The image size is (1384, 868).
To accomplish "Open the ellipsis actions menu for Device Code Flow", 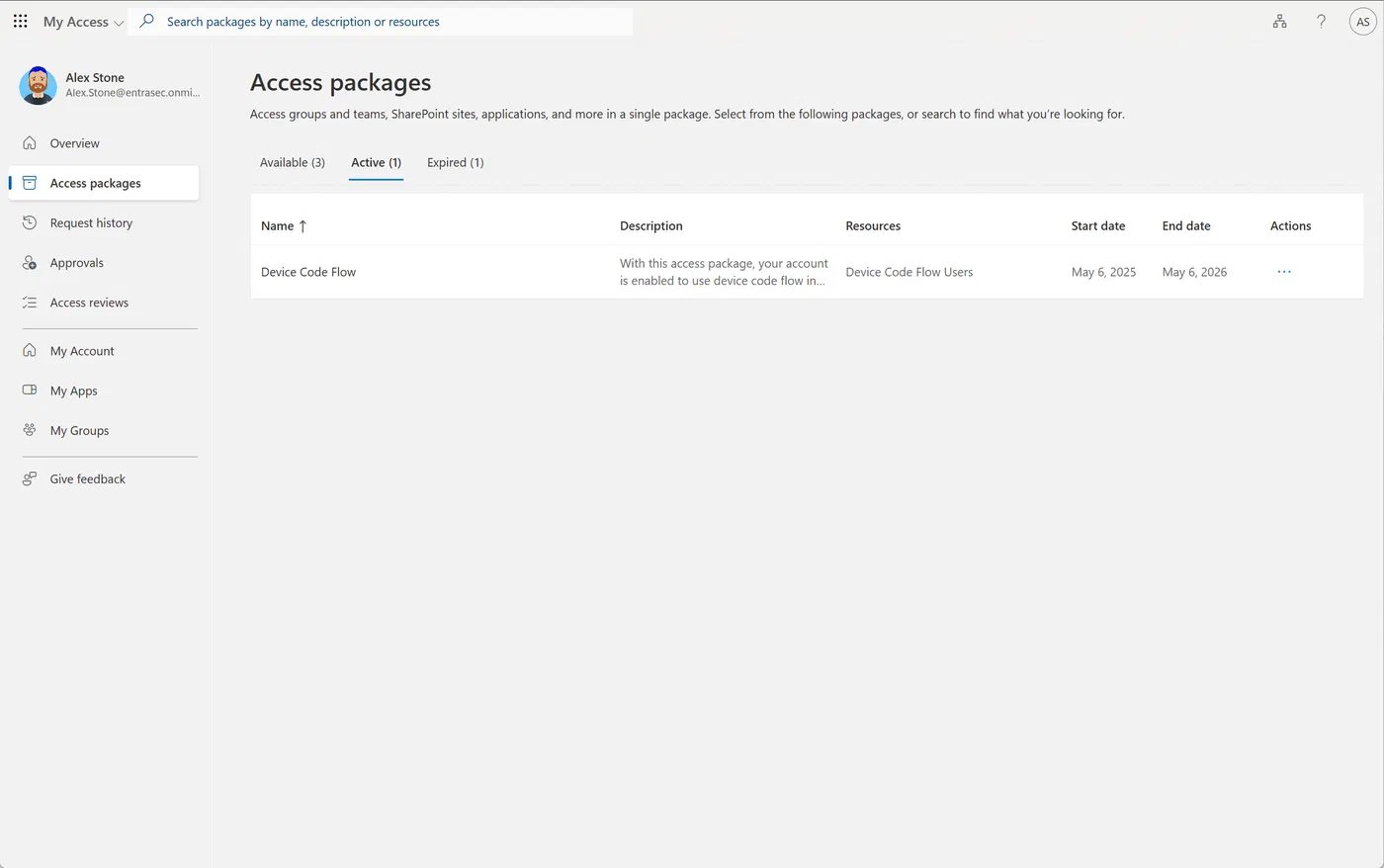I will (1284, 272).
